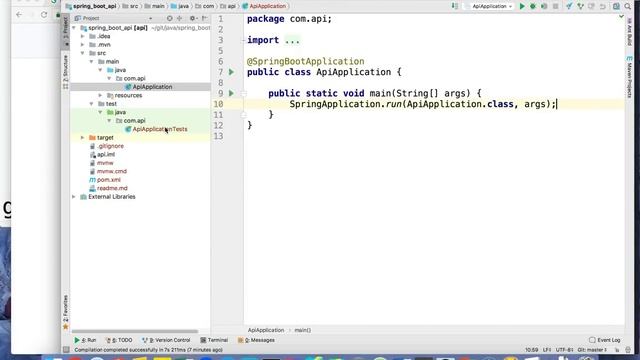Run with coverage from the toolbar
This screenshot has width=640, height=360.
point(544,6)
